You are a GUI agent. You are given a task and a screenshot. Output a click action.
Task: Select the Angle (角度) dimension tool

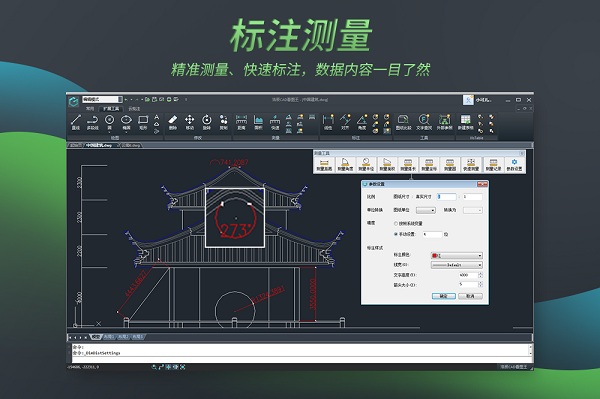pos(362,122)
